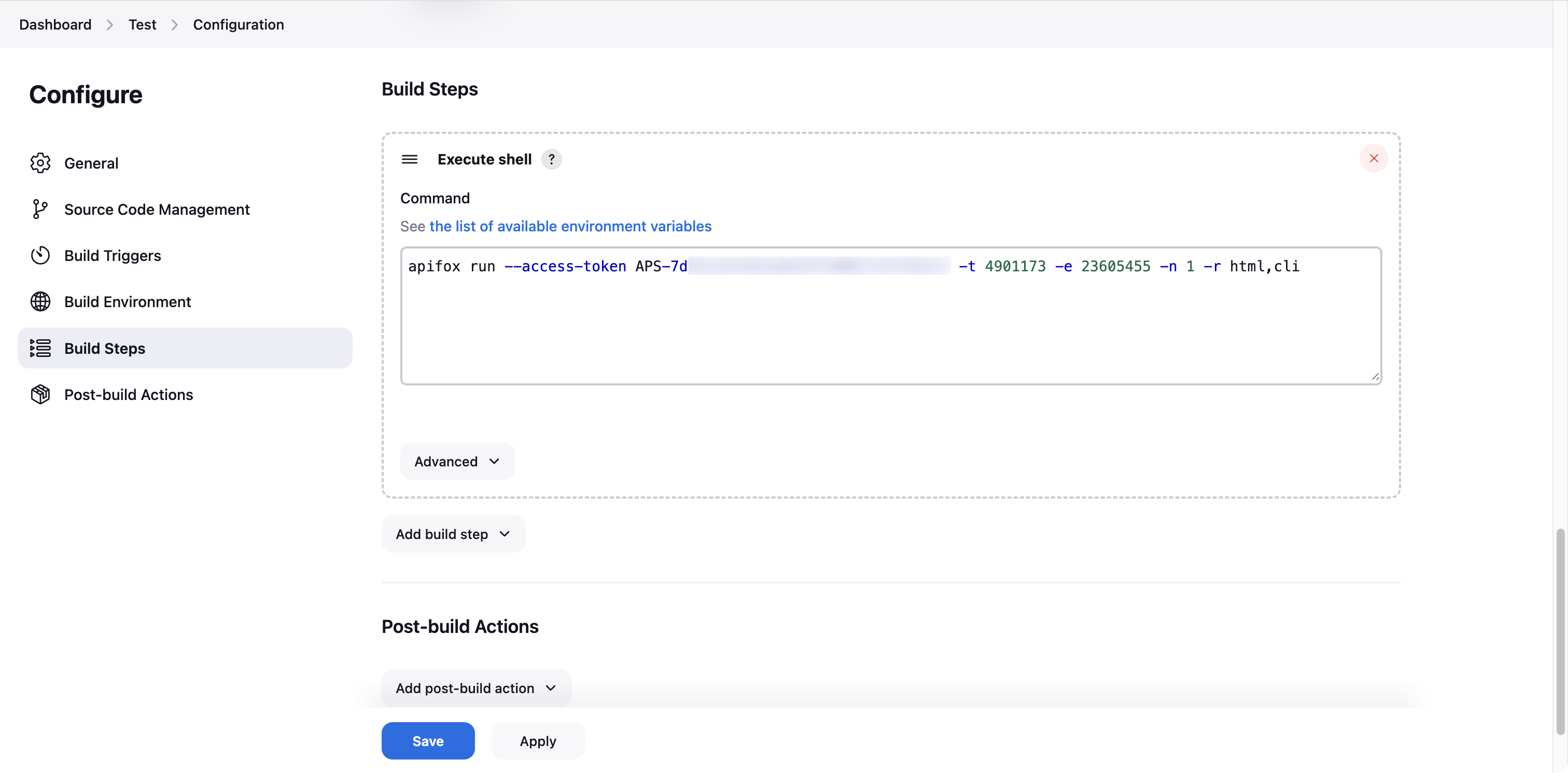Click the General gear icon

[40, 162]
